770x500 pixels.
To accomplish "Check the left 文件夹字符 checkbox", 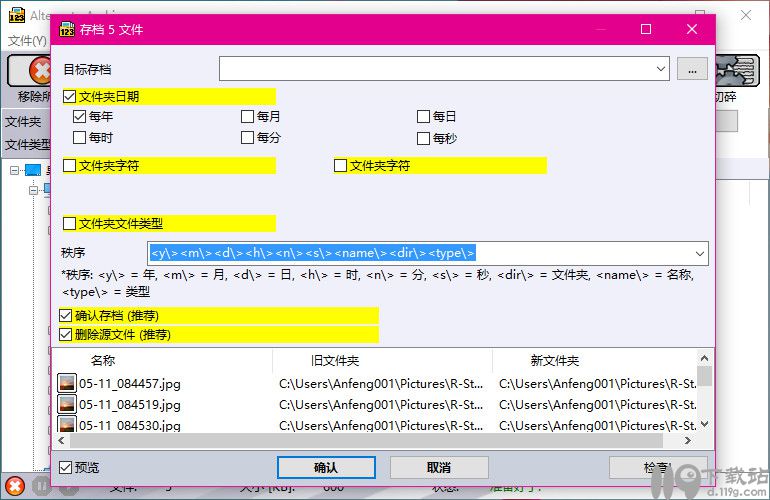I will (x=70, y=166).
